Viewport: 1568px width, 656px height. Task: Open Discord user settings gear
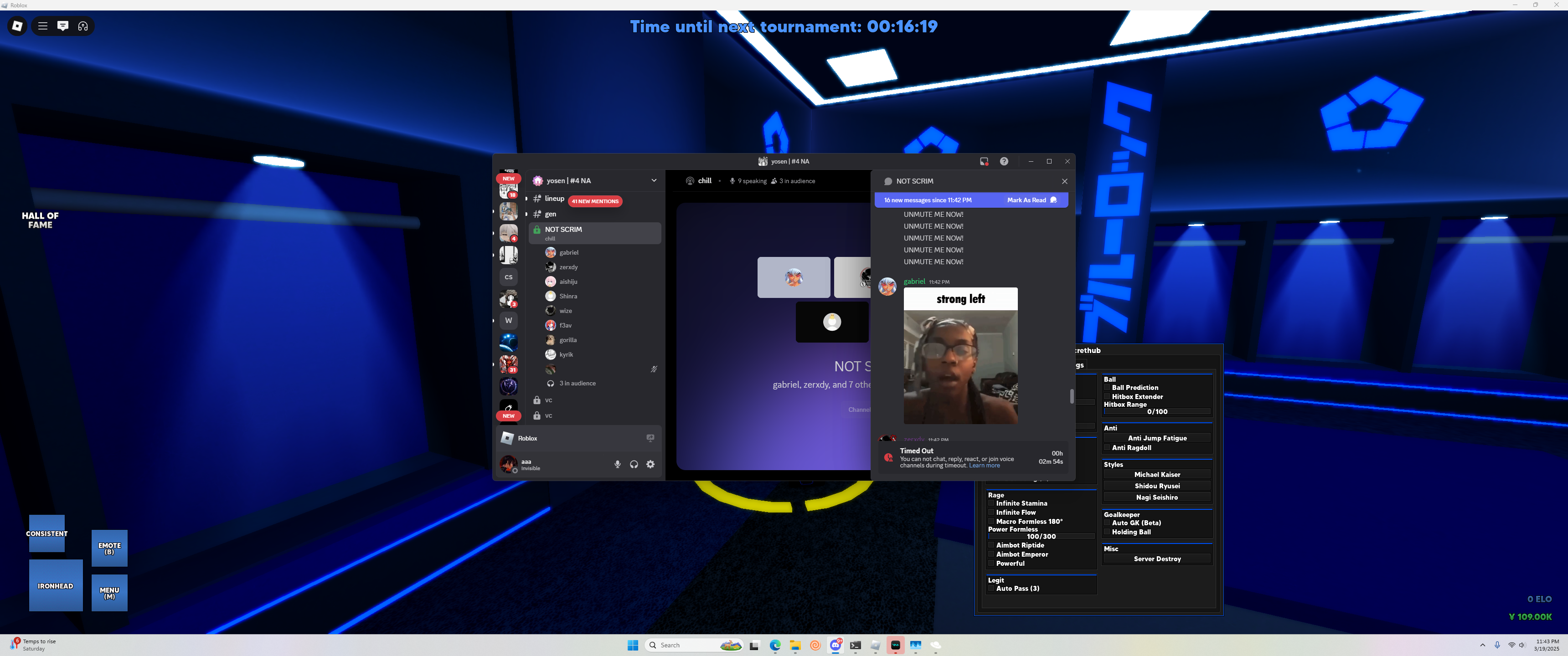coord(650,464)
